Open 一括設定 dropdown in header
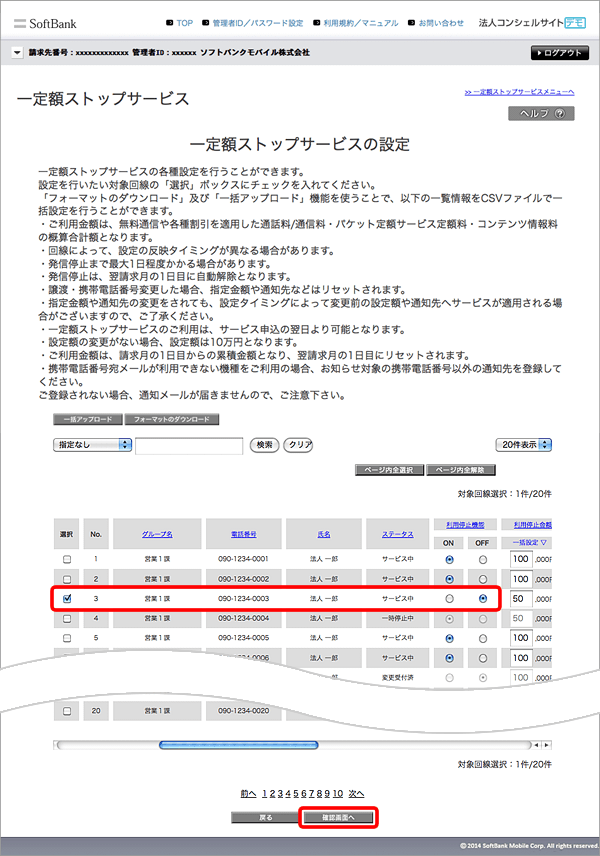The width and height of the screenshot is (600, 856). [x=529, y=543]
